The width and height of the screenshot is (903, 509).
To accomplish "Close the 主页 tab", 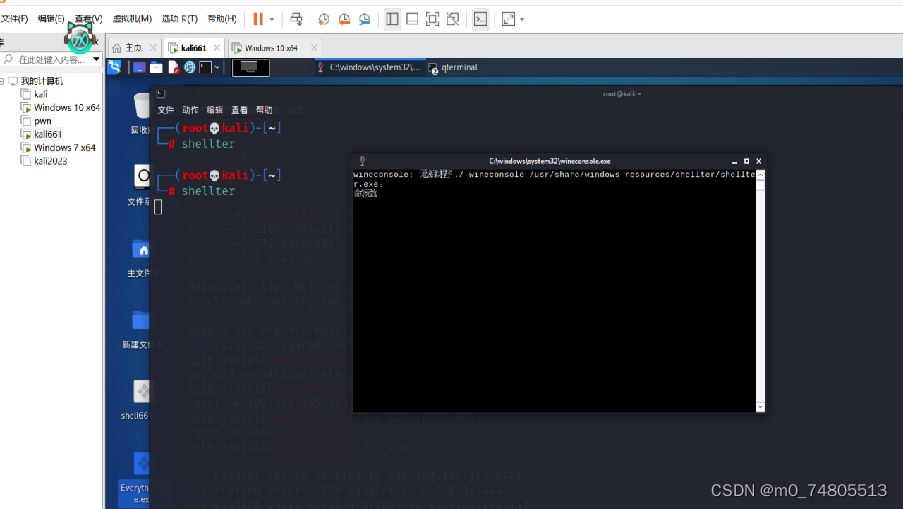I will click(153, 48).
